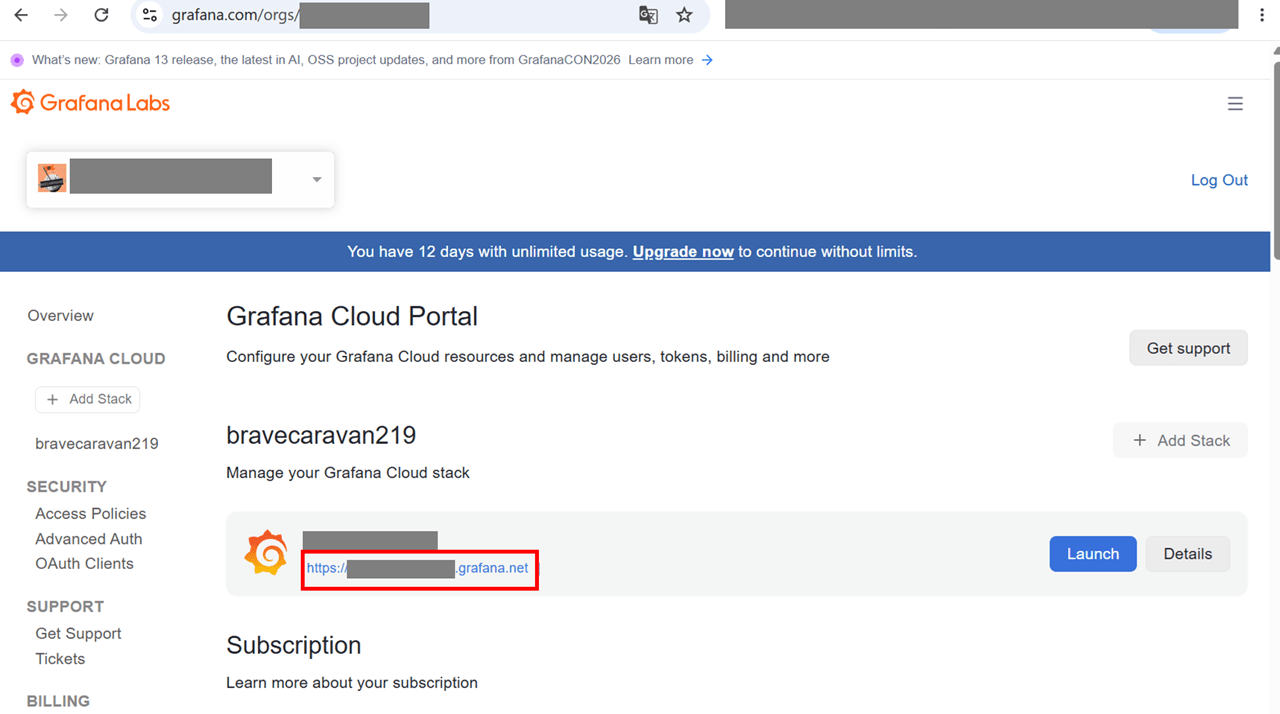
Task: Bookmark this page with the star icon
Action: [x=684, y=15]
